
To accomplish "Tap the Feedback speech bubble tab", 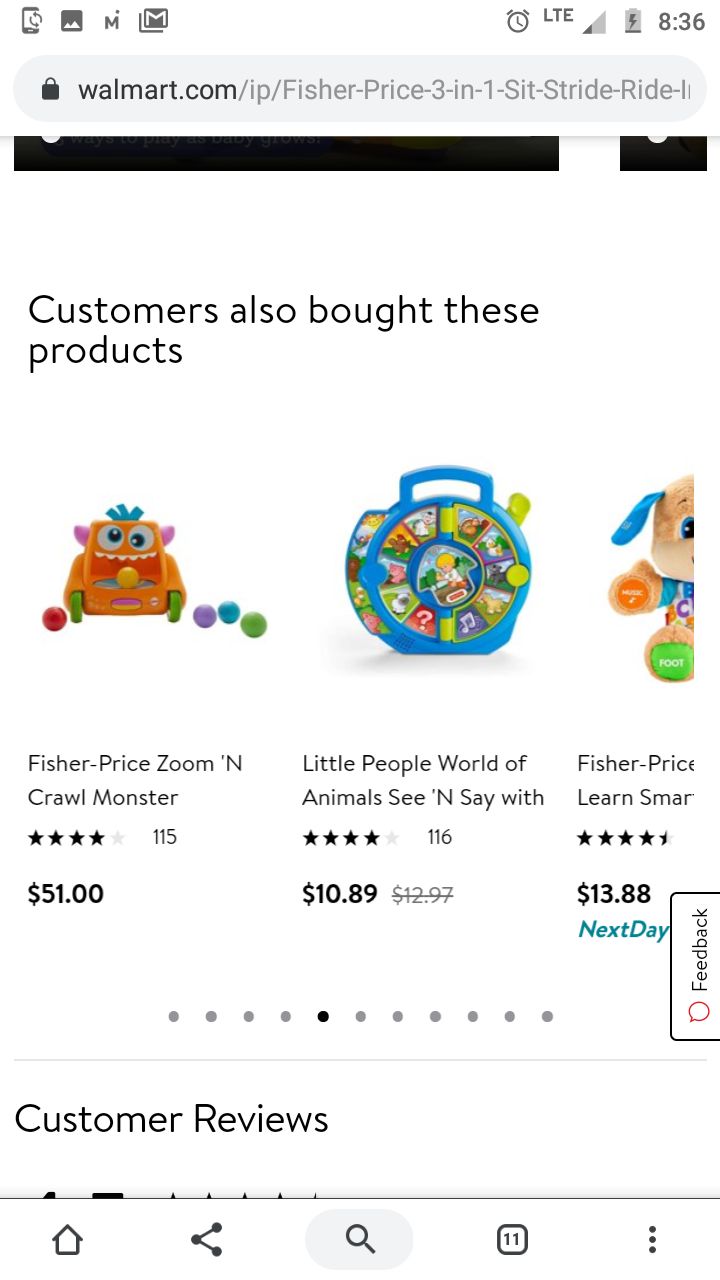I will (x=696, y=966).
